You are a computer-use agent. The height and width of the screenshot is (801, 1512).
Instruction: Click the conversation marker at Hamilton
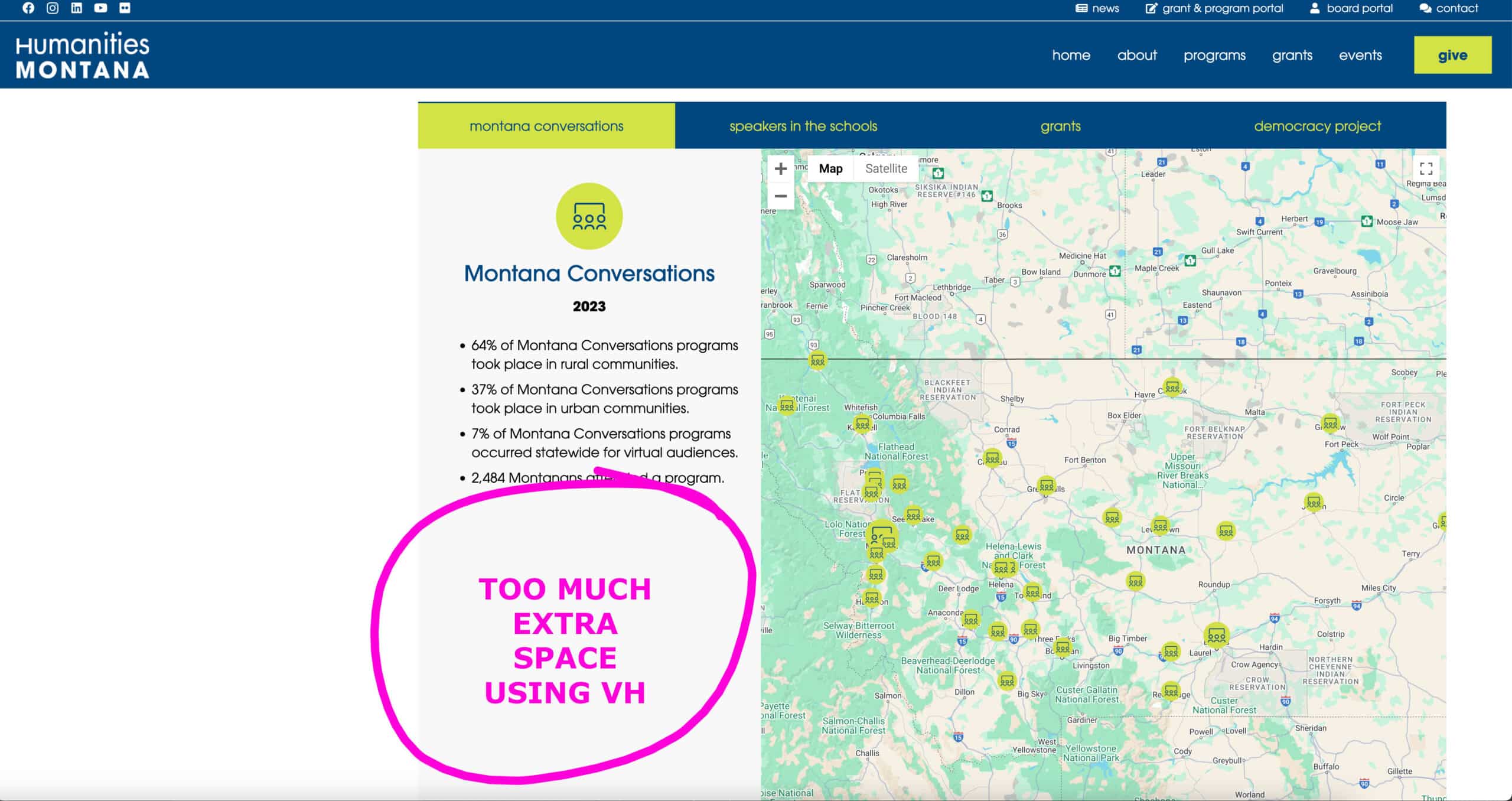pyautogui.click(x=872, y=598)
